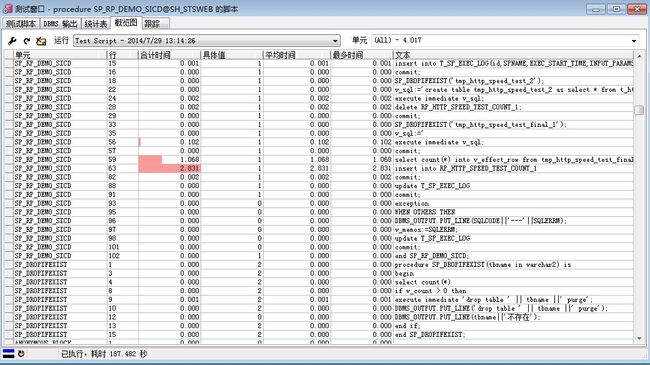
Task: Sort by the 平均时间 column header
Action: [x=297, y=55]
